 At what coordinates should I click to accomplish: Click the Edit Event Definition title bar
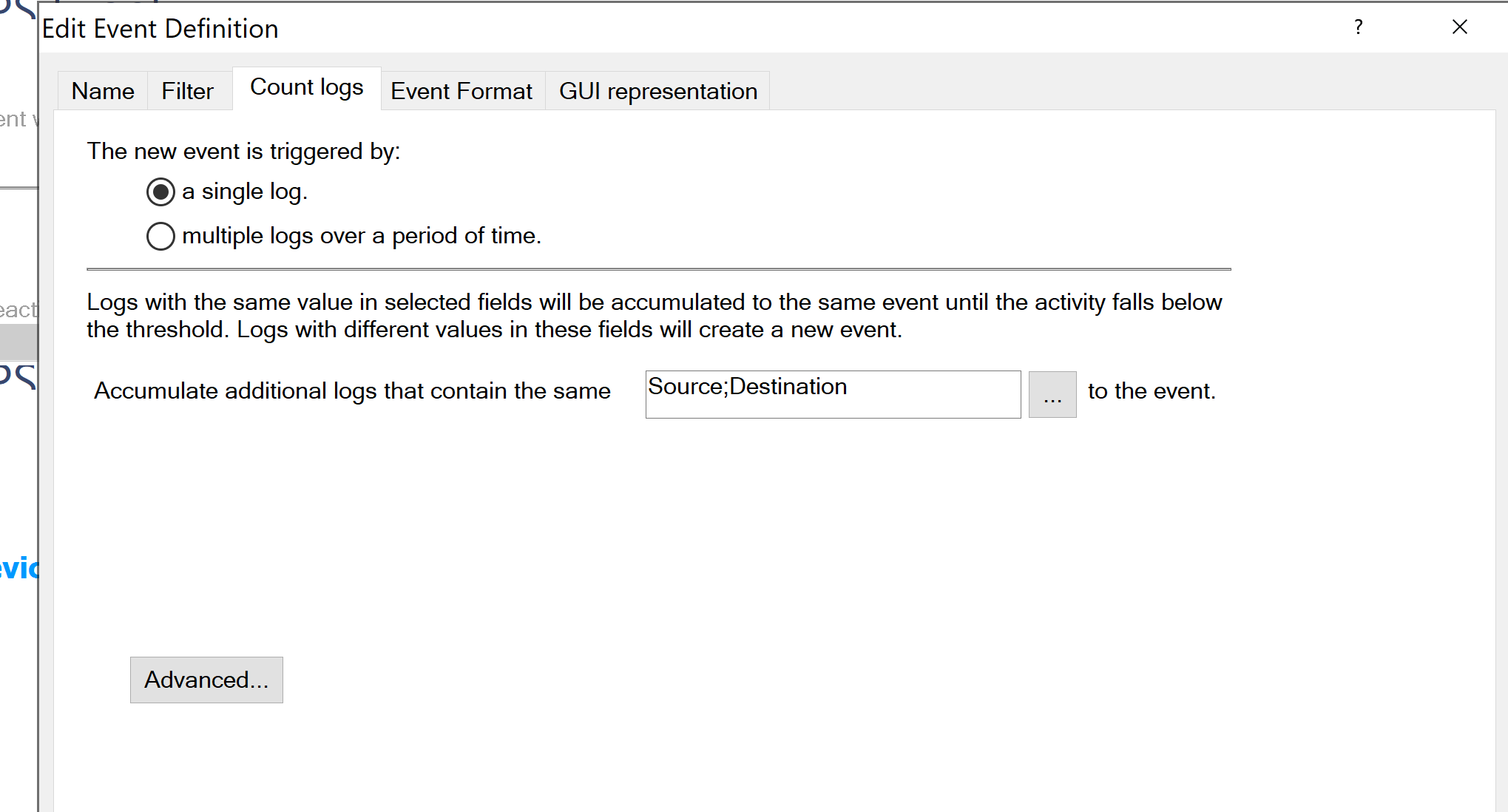(x=160, y=28)
